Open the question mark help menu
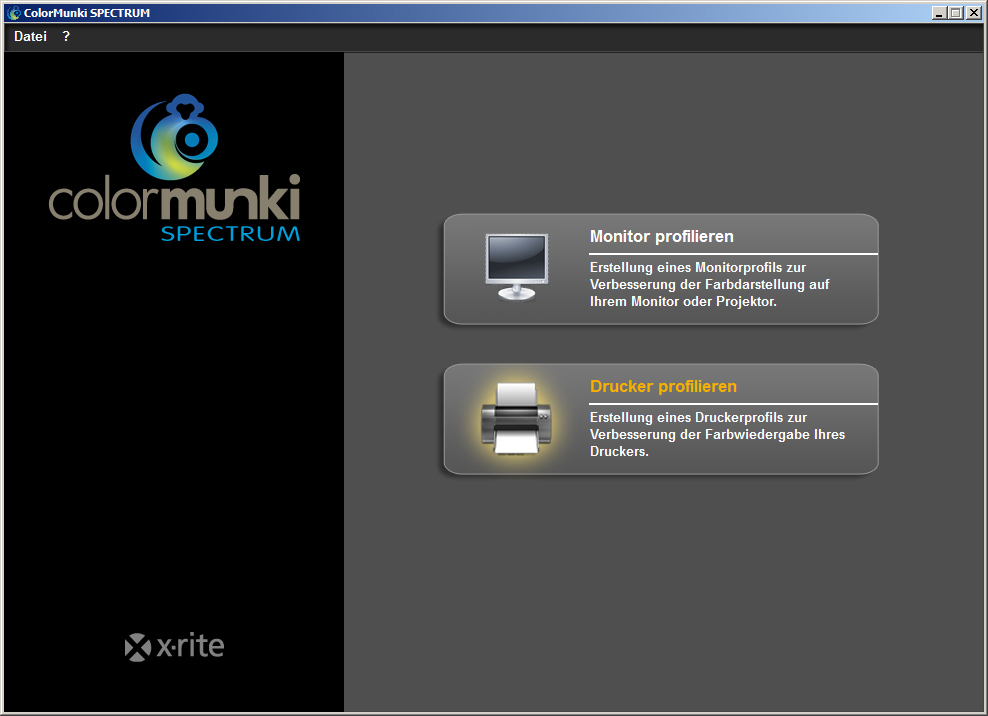Screen dimensions: 988x716 pyautogui.click(x=66, y=37)
